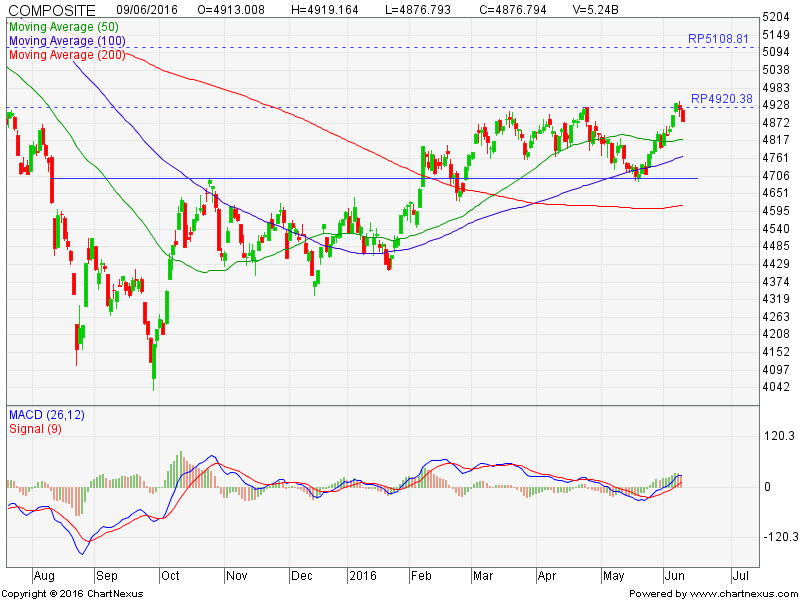Select Moving Average (50) legend label
The width and height of the screenshot is (800, 600).
coord(64,27)
